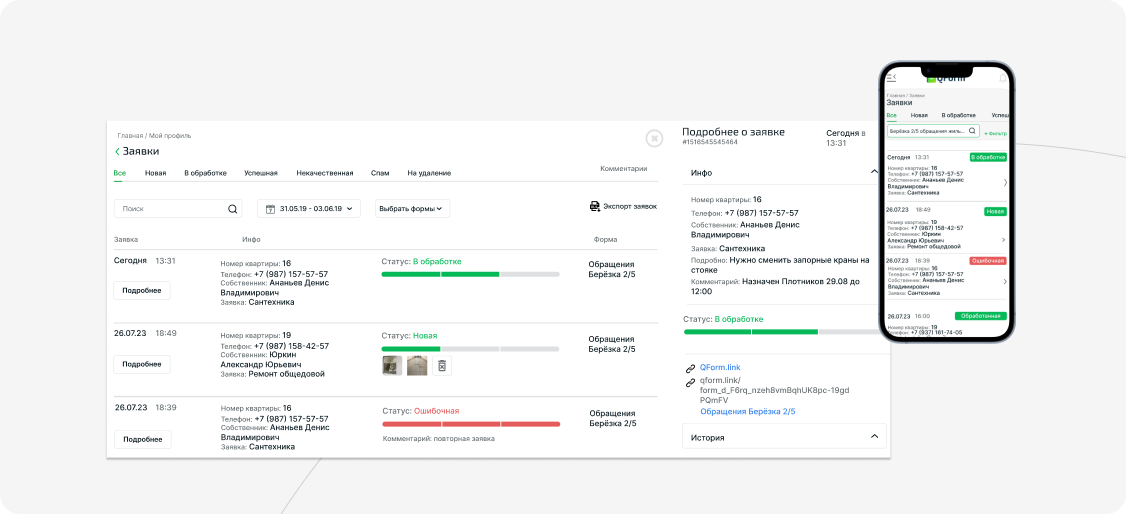Click request number #1516545545464 in details

(709, 142)
